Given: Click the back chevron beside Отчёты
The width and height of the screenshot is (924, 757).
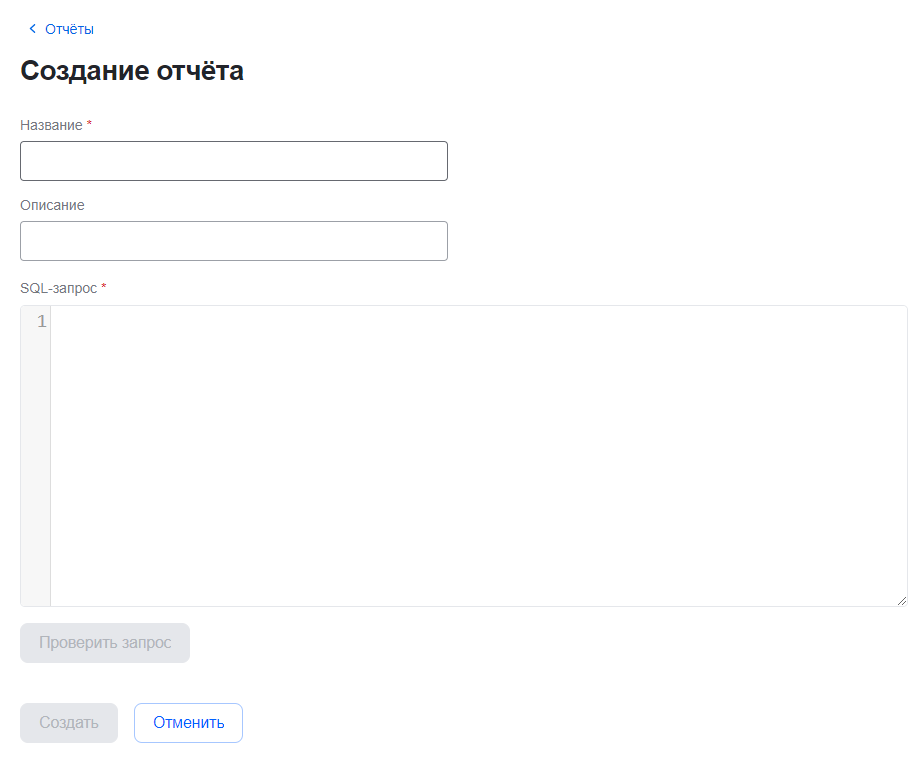Looking at the screenshot, I should coord(32,29).
